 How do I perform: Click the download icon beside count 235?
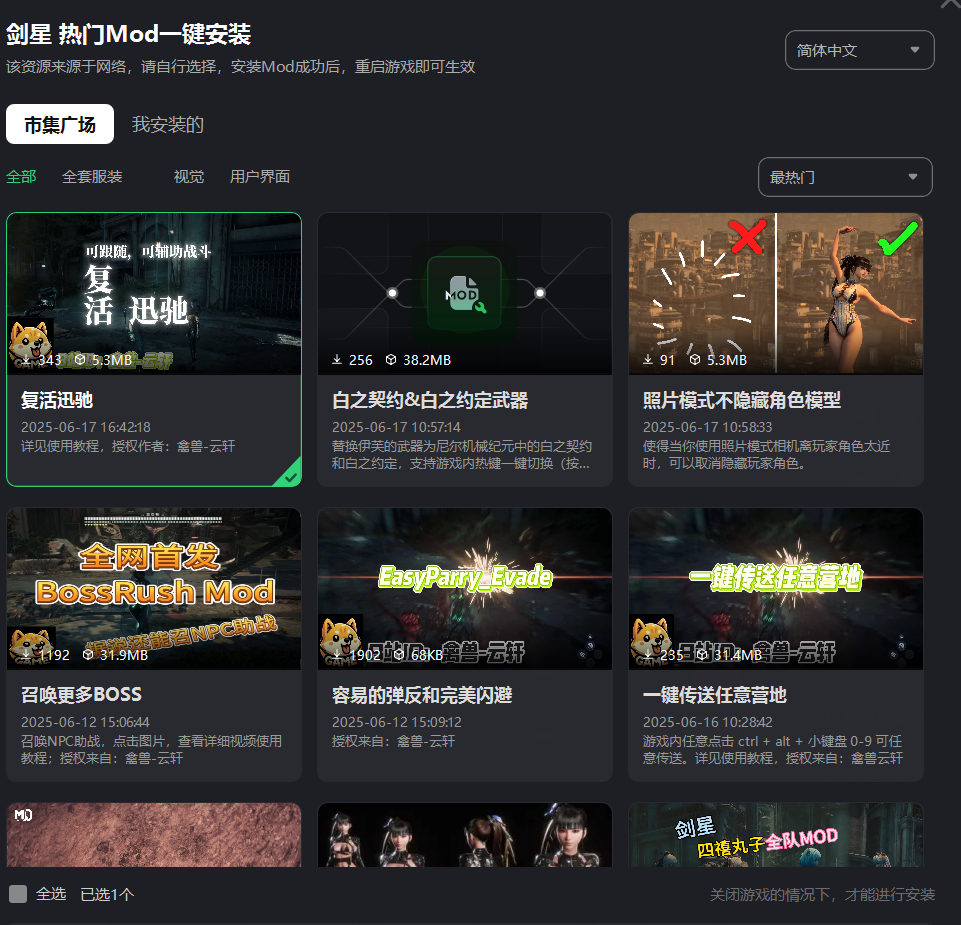coord(648,655)
